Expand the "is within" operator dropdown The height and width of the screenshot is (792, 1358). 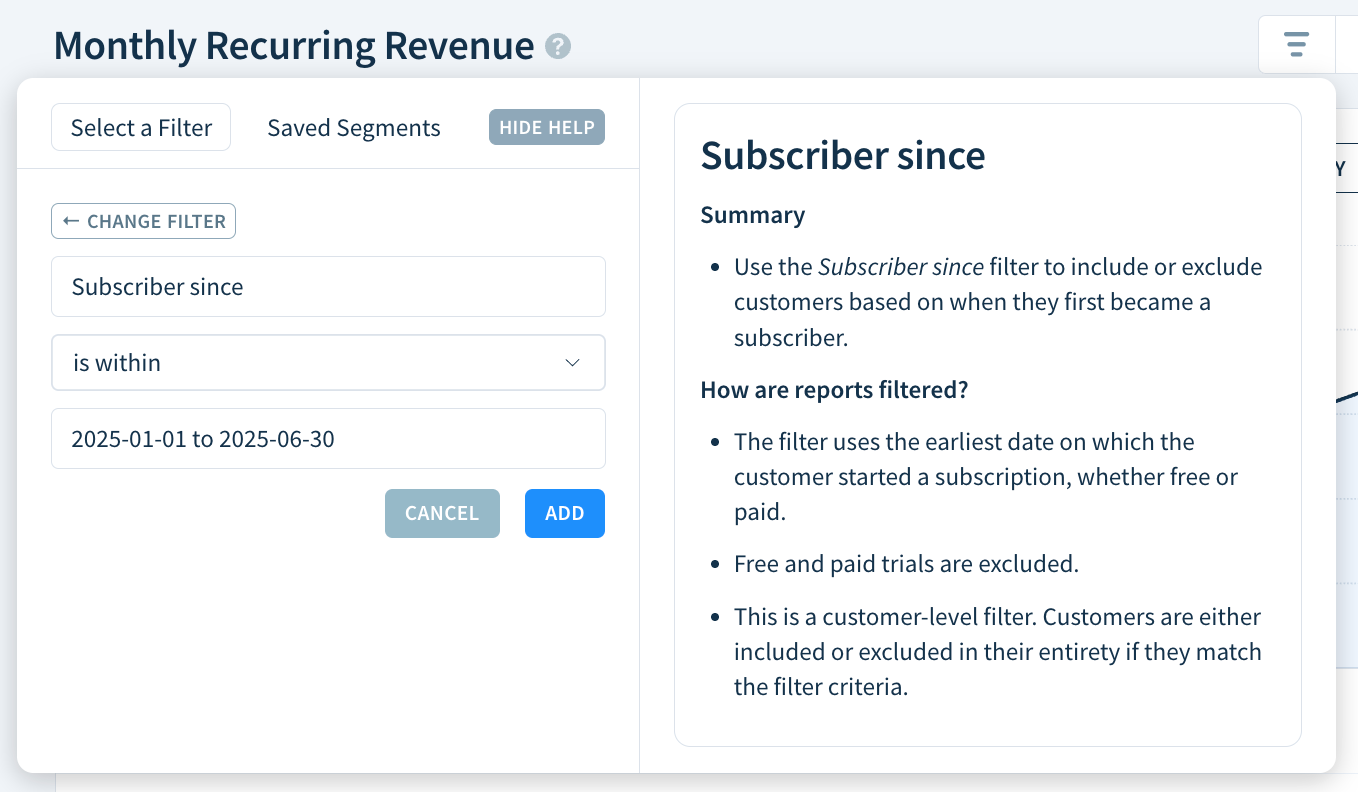pyautogui.click(x=328, y=362)
